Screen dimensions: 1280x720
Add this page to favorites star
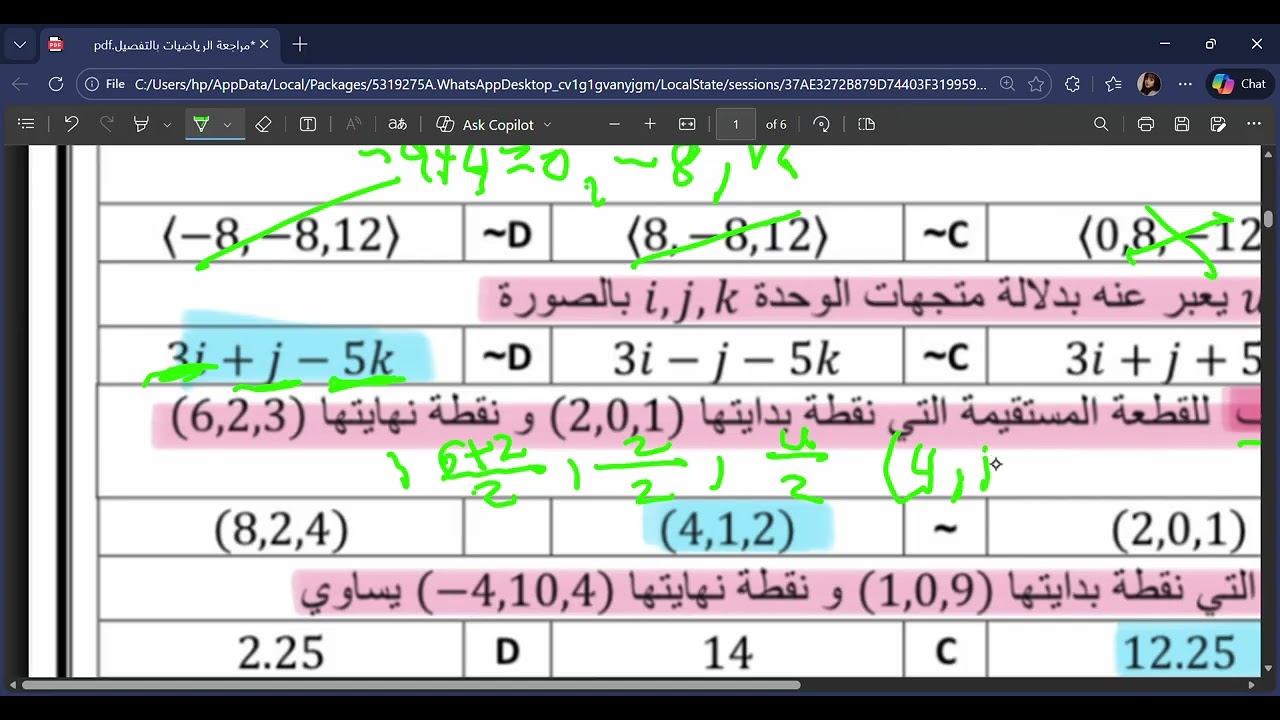tap(1036, 84)
